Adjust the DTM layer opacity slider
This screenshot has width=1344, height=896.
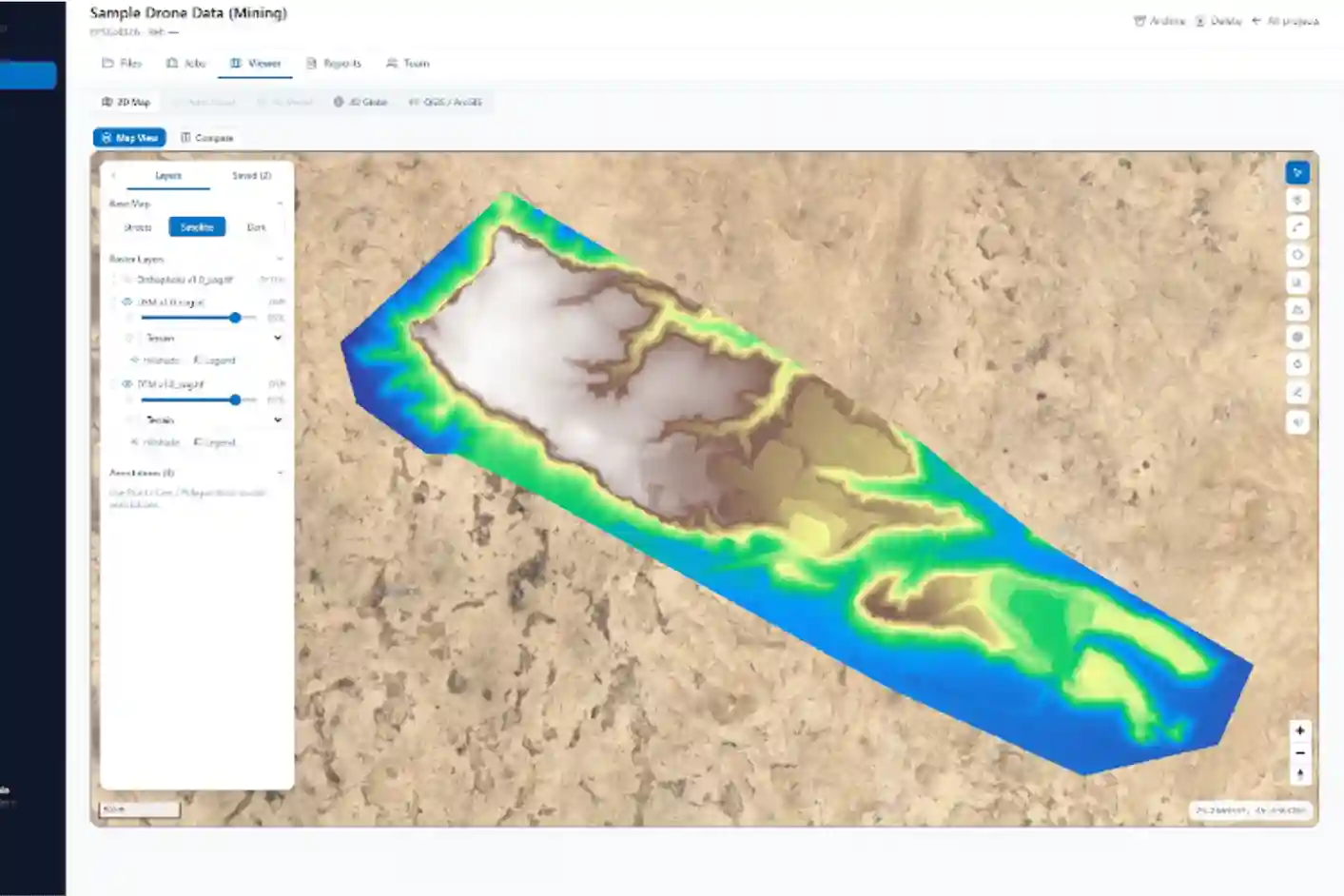pos(199,399)
